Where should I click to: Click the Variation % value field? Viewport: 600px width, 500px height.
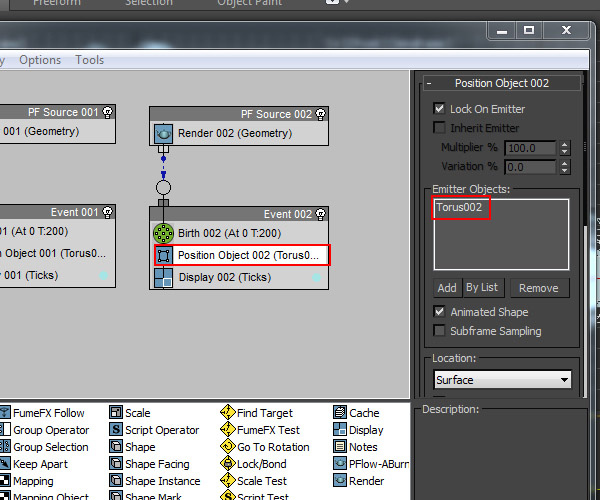coord(530,167)
